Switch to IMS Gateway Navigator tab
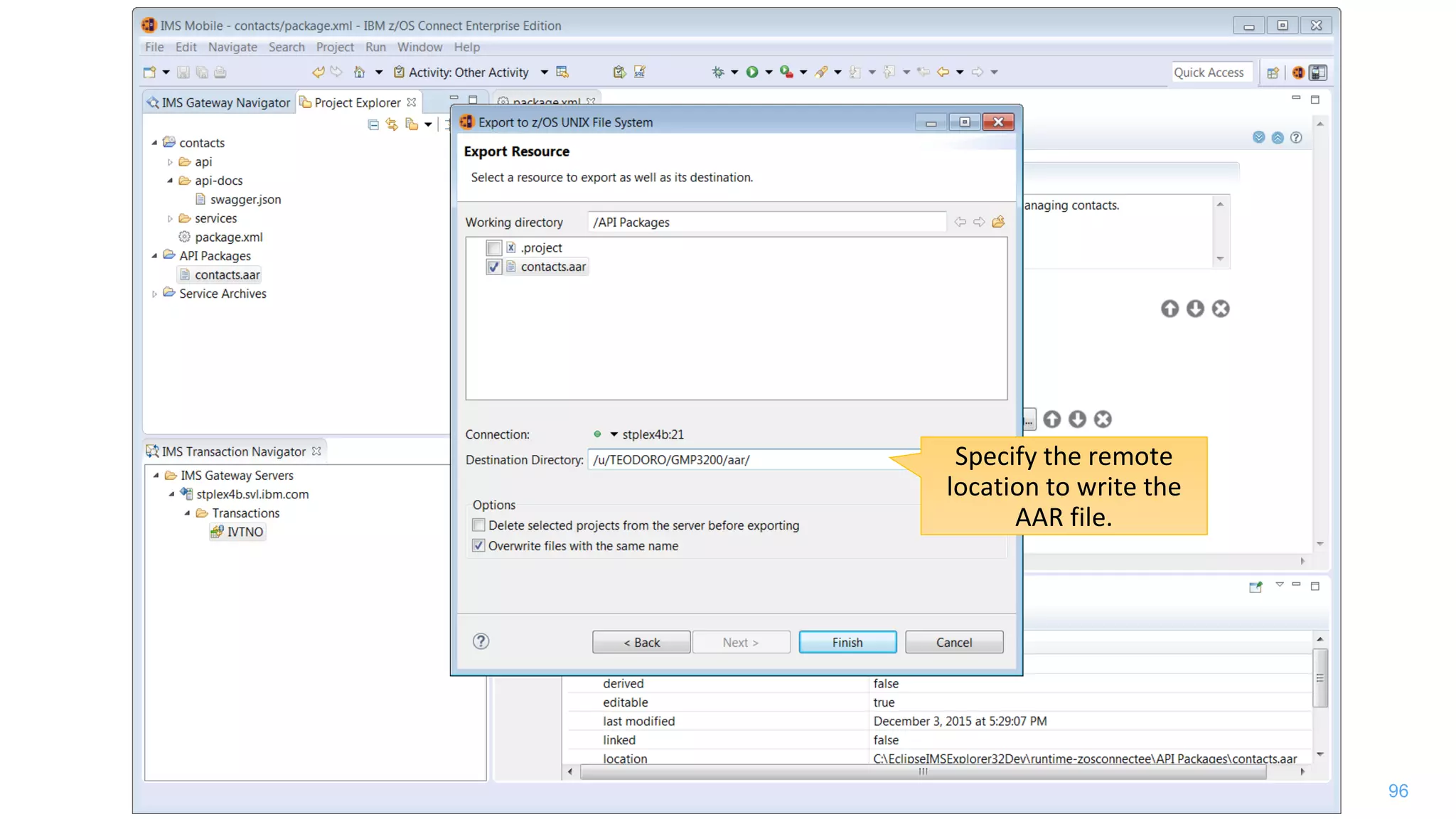The width and height of the screenshot is (1456, 819). tap(219, 102)
